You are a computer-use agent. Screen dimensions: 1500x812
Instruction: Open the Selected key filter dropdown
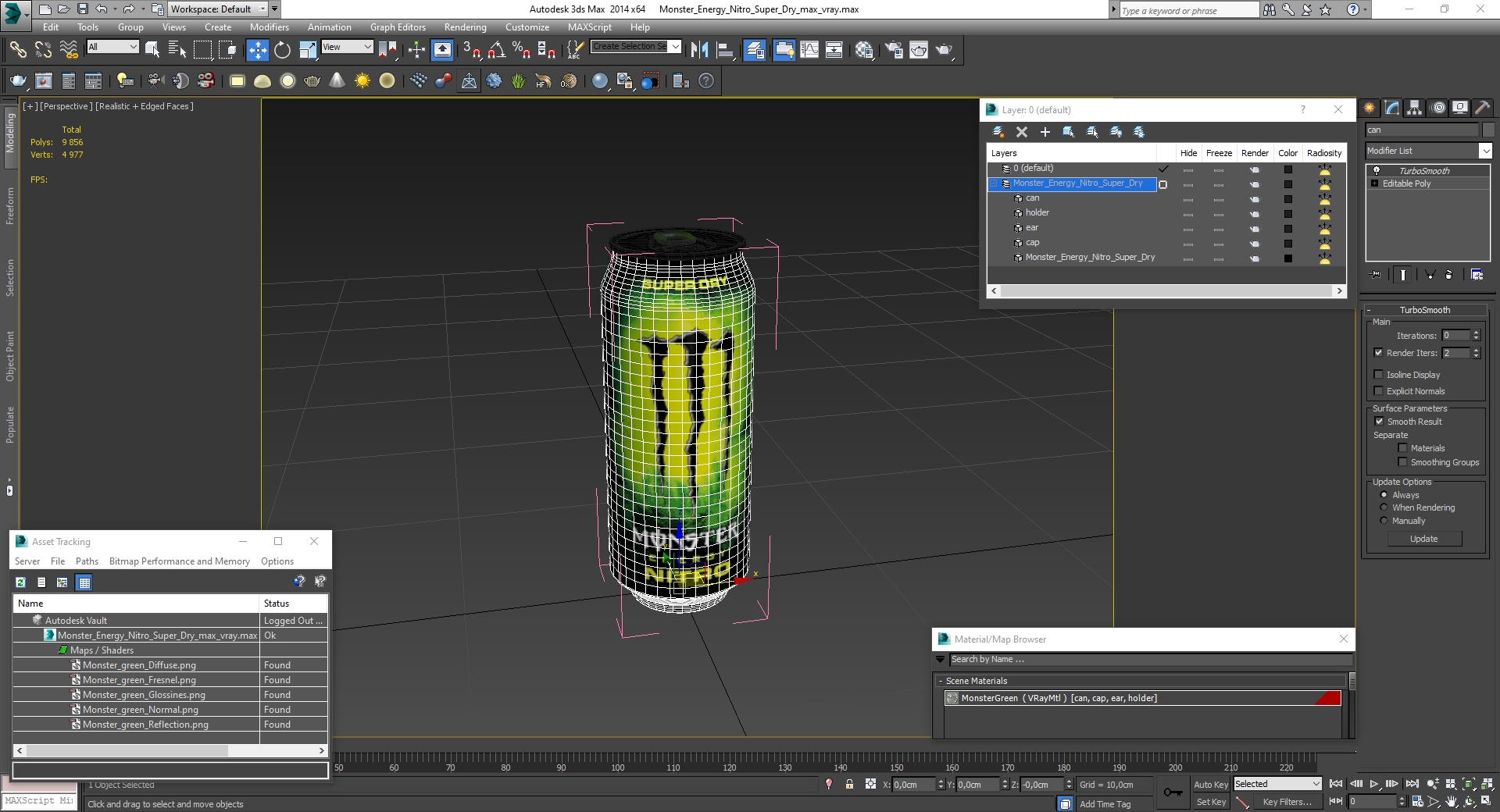[x=1277, y=784]
